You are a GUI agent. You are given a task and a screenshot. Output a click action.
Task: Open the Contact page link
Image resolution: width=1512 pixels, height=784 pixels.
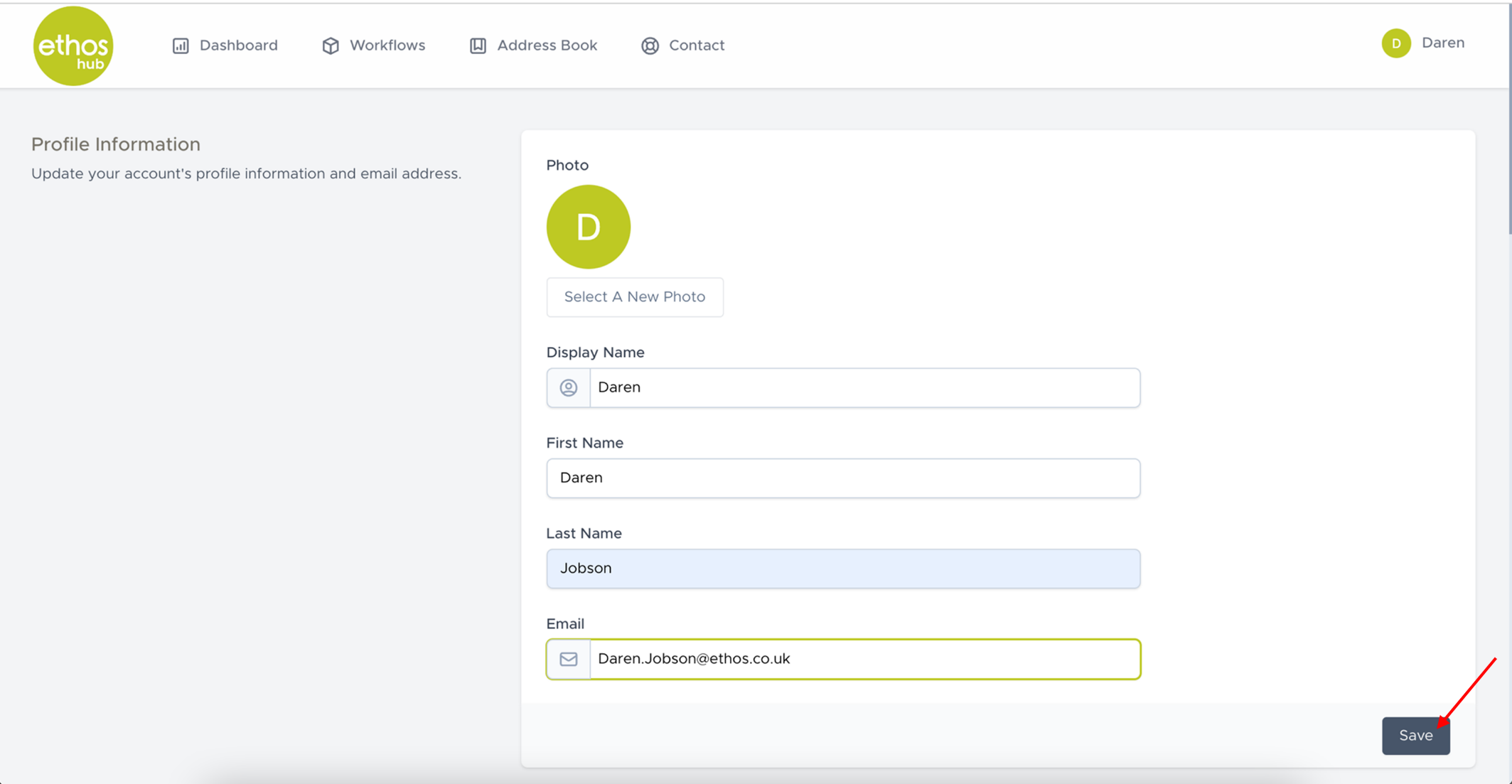click(696, 45)
